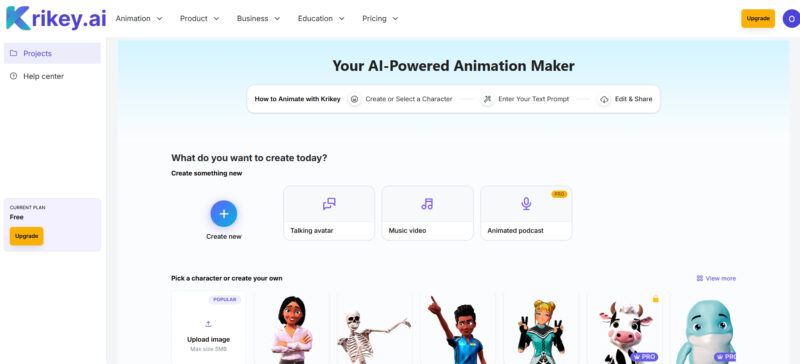Click the Edit & Share cloud icon
Image resolution: width=800 pixels, height=364 pixels.
(604, 99)
